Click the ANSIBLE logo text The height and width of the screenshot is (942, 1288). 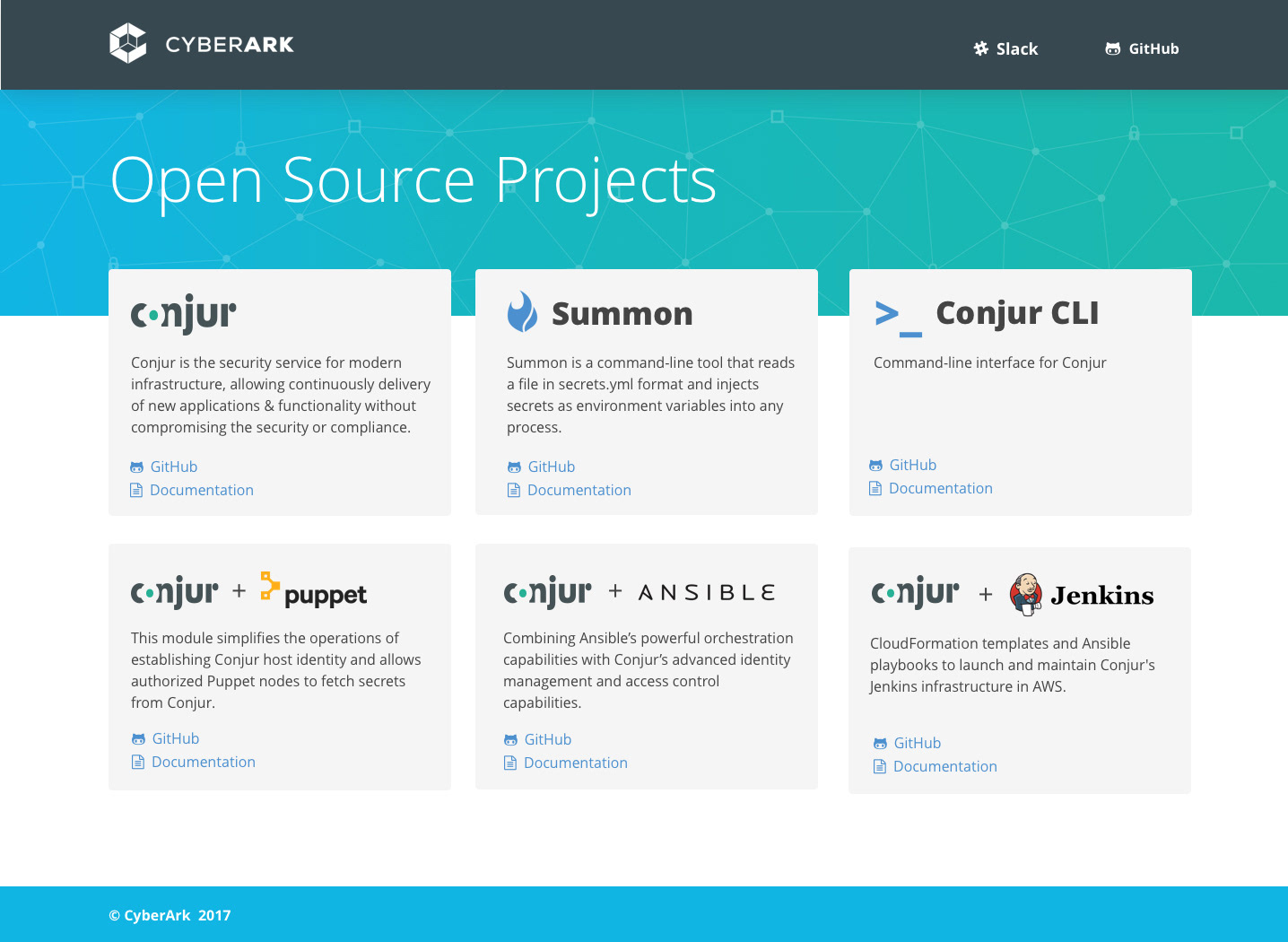(x=707, y=593)
